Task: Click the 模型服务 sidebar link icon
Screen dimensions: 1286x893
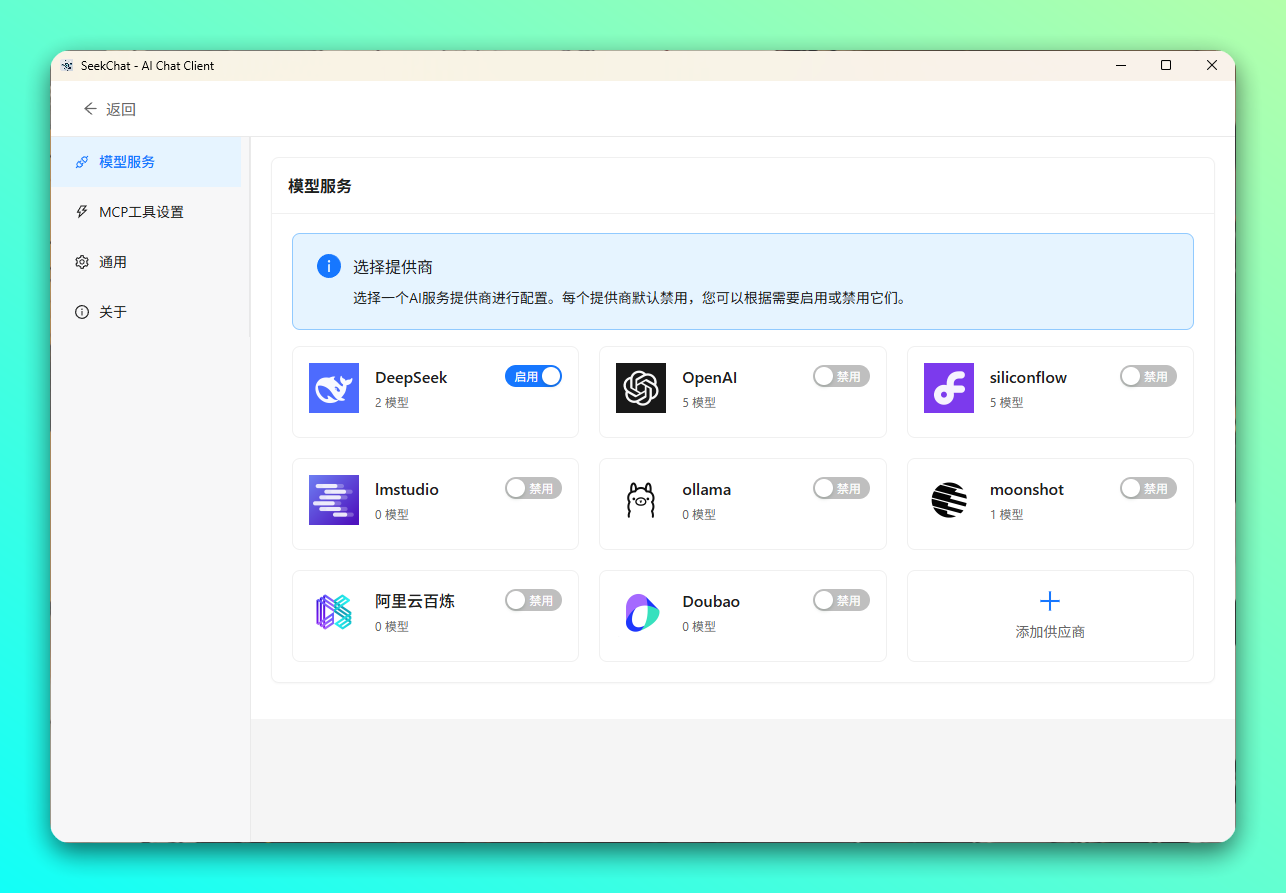Action: (x=82, y=162)
